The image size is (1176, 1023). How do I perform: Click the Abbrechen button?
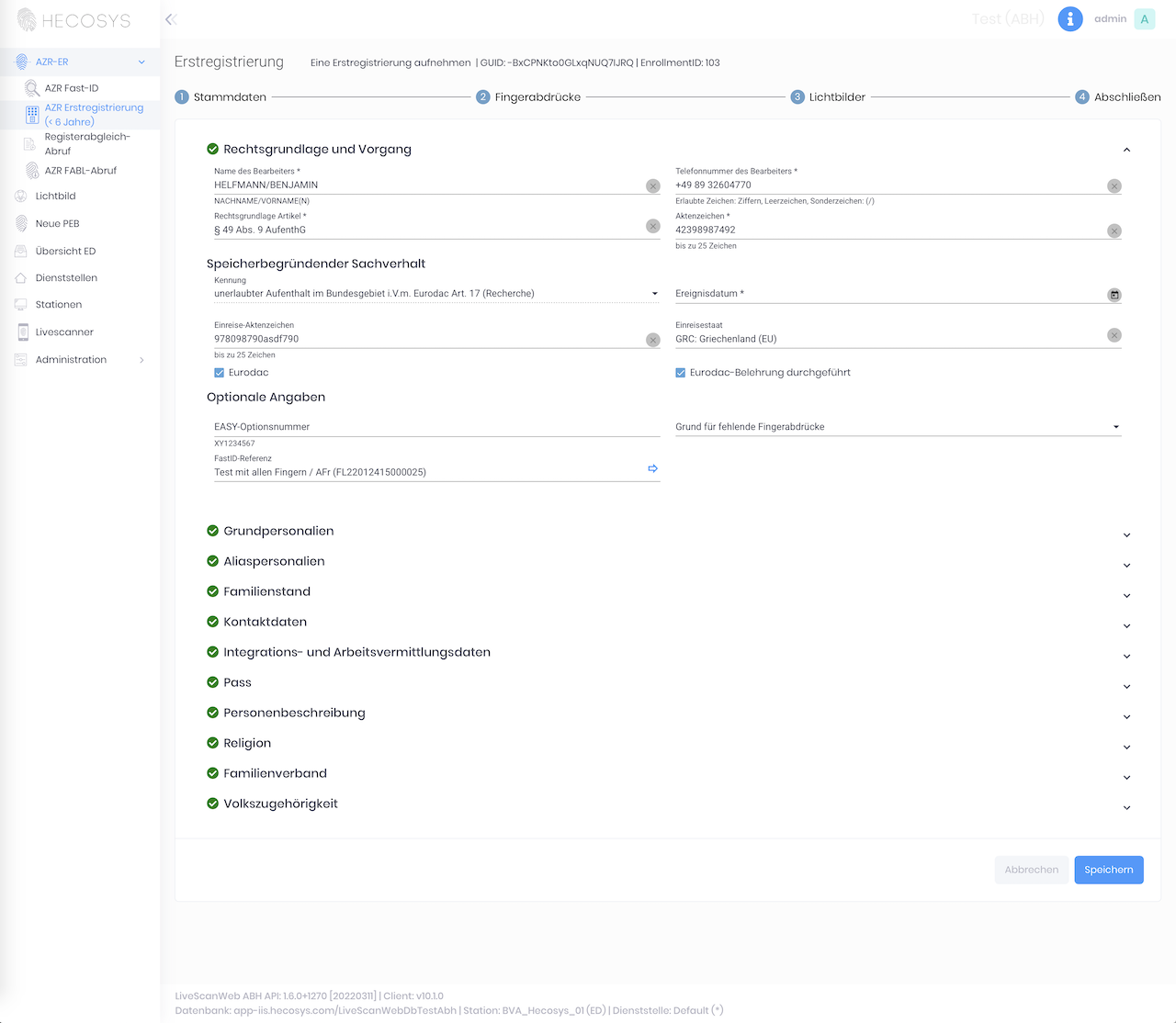1031,870
